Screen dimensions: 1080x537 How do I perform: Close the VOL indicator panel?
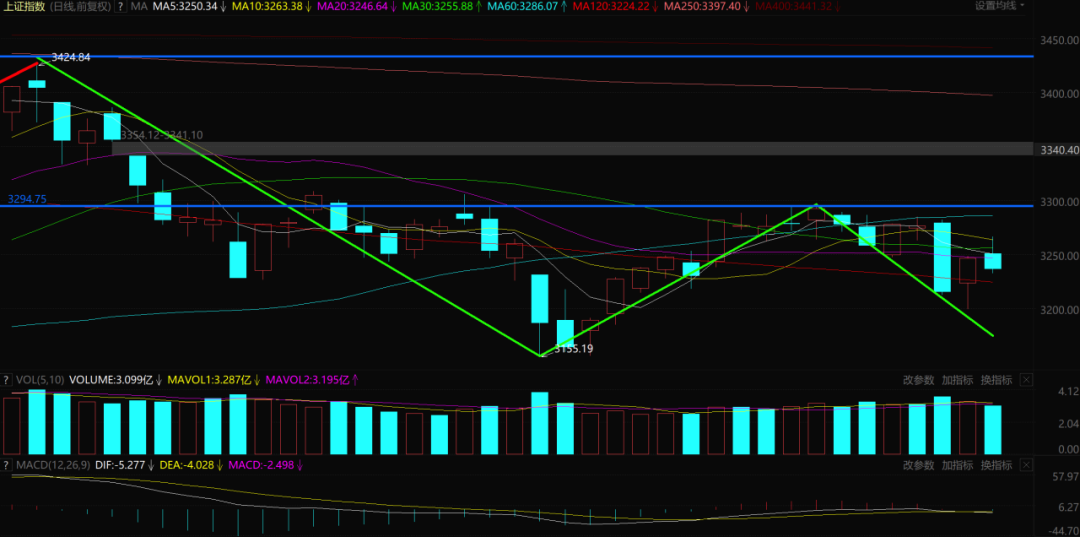[1025, 380]
